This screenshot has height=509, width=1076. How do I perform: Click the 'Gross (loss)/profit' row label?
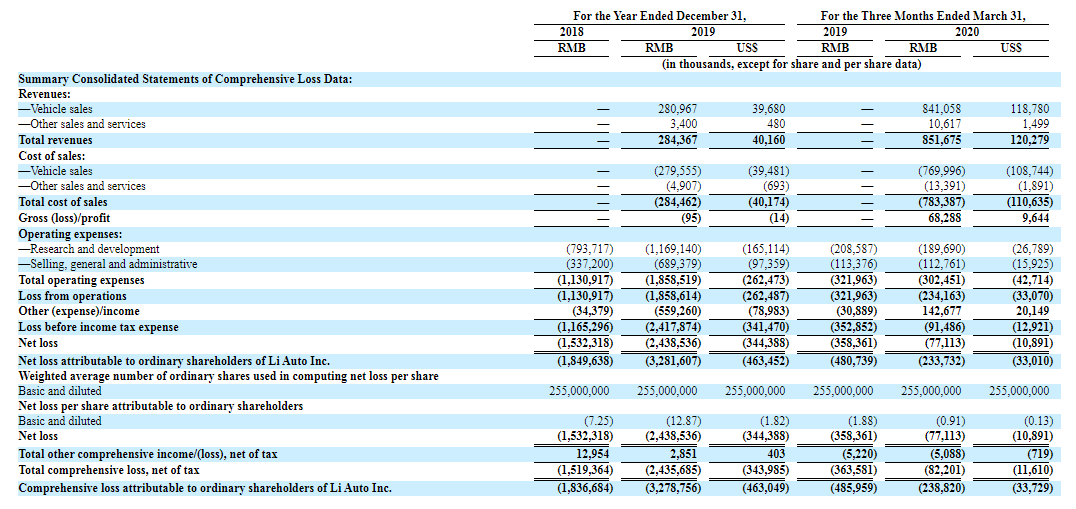(66, 217)
